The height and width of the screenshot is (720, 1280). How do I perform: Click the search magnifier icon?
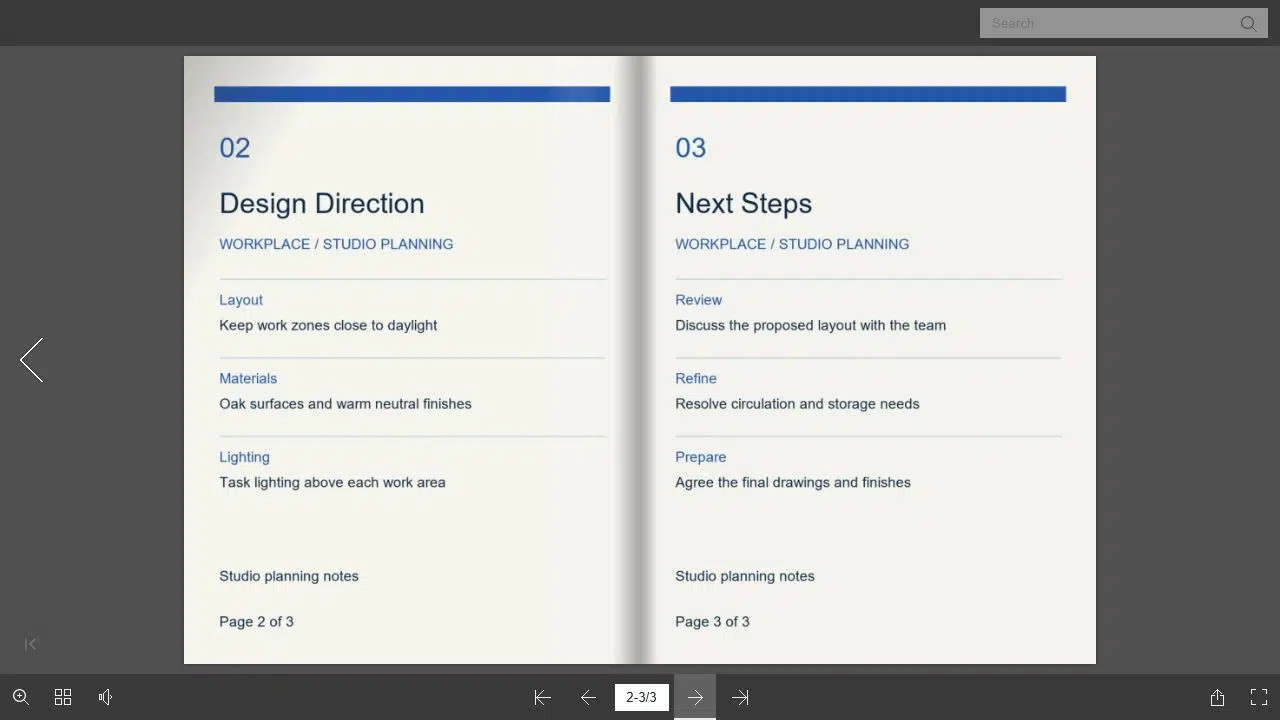point(1248,23)
